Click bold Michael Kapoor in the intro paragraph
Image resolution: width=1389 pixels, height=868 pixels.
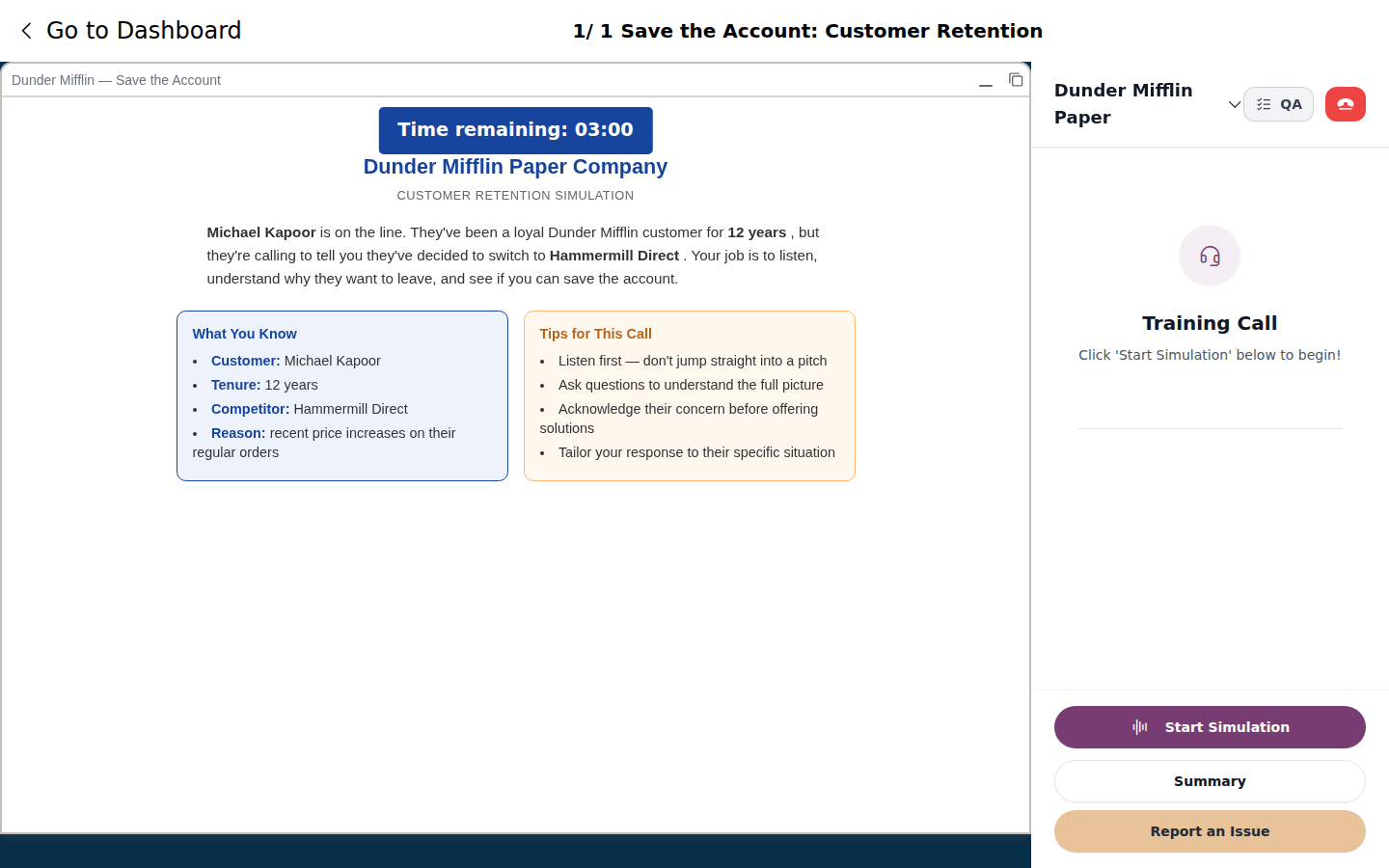coord(261,232)
